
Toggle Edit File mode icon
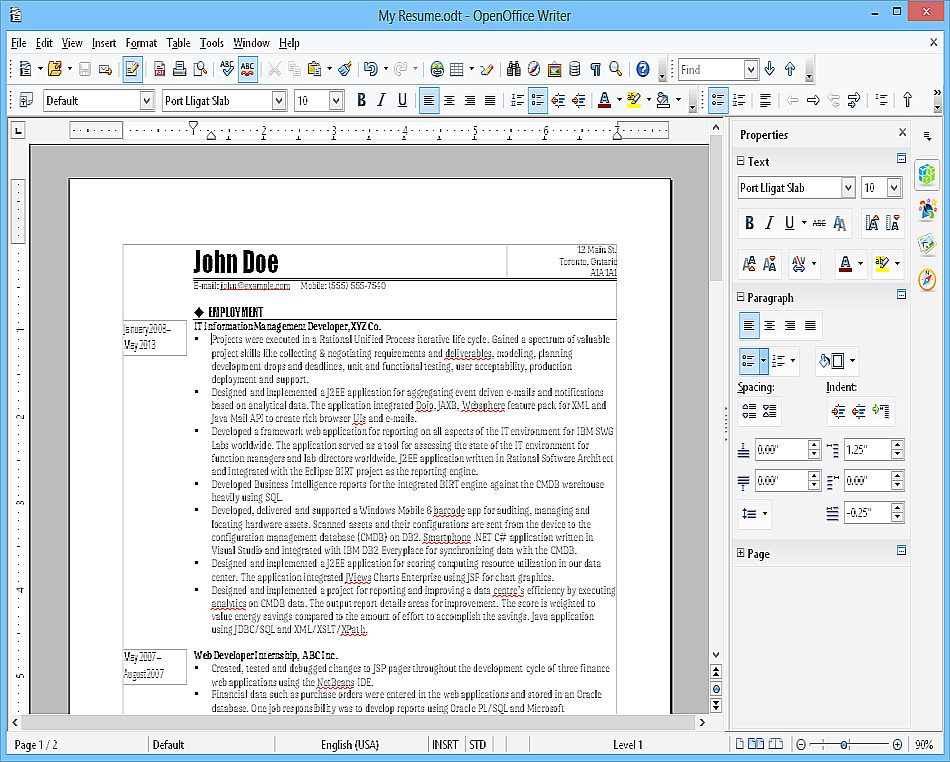pos(132,69)
